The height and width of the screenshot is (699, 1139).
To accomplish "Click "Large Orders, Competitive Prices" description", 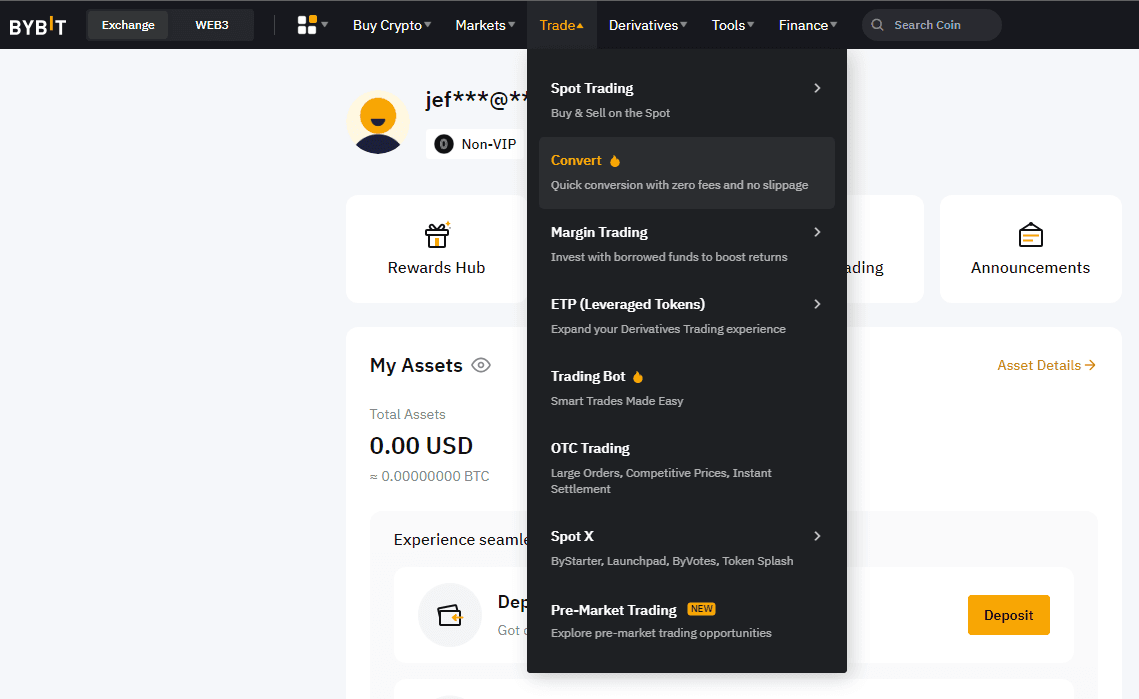I will [x=661, y=481].
